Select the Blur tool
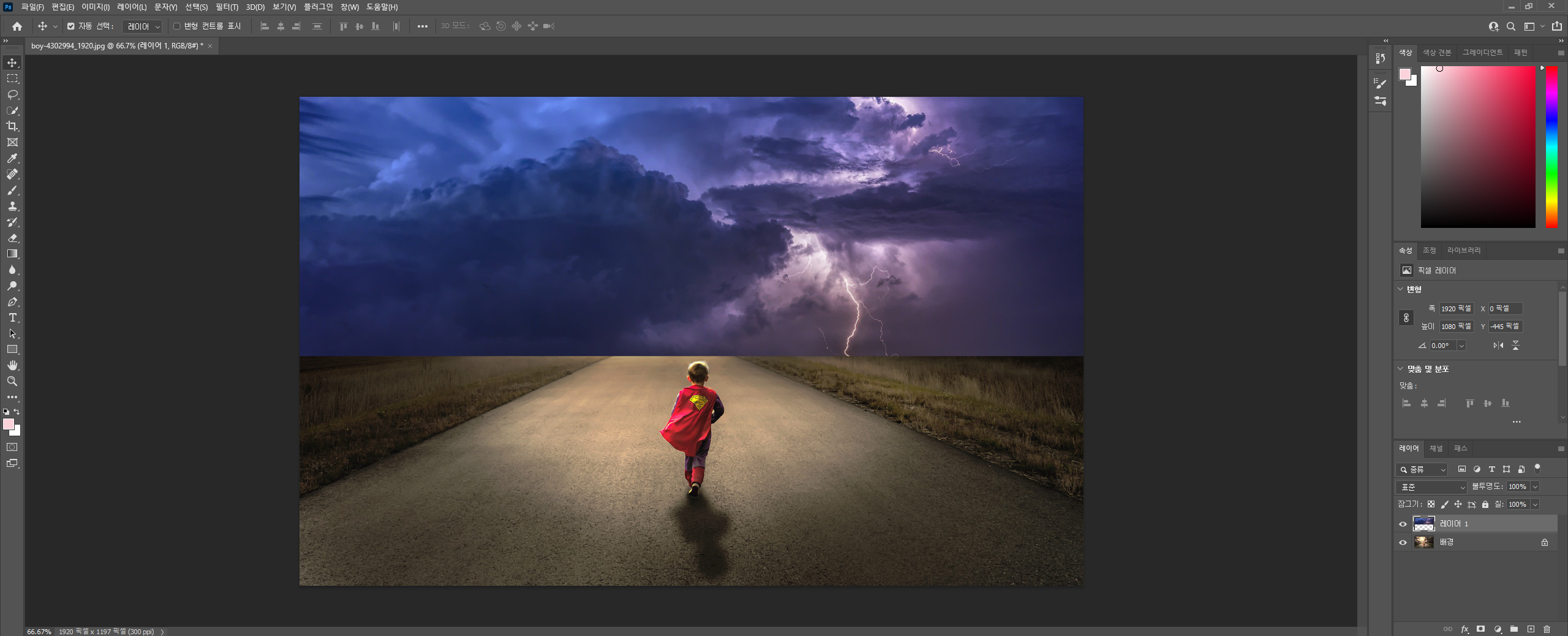 [x=12, y=270]
